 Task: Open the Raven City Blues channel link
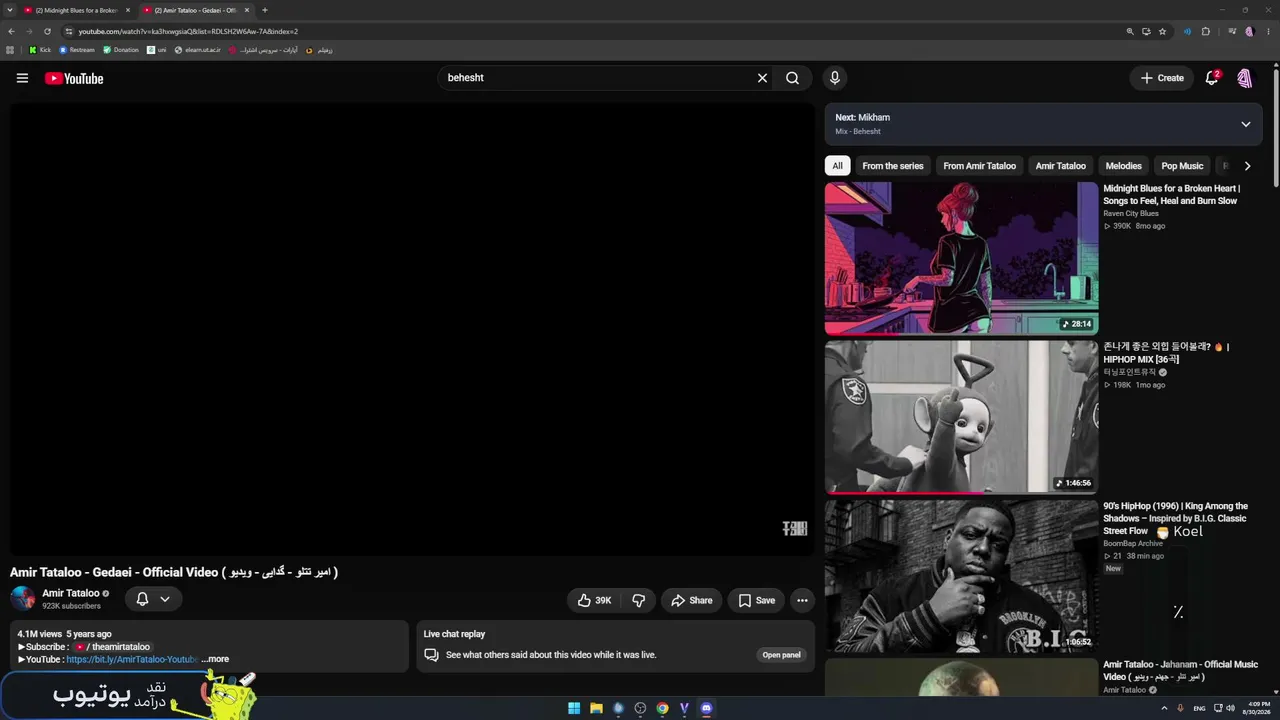pos(1131,213)
